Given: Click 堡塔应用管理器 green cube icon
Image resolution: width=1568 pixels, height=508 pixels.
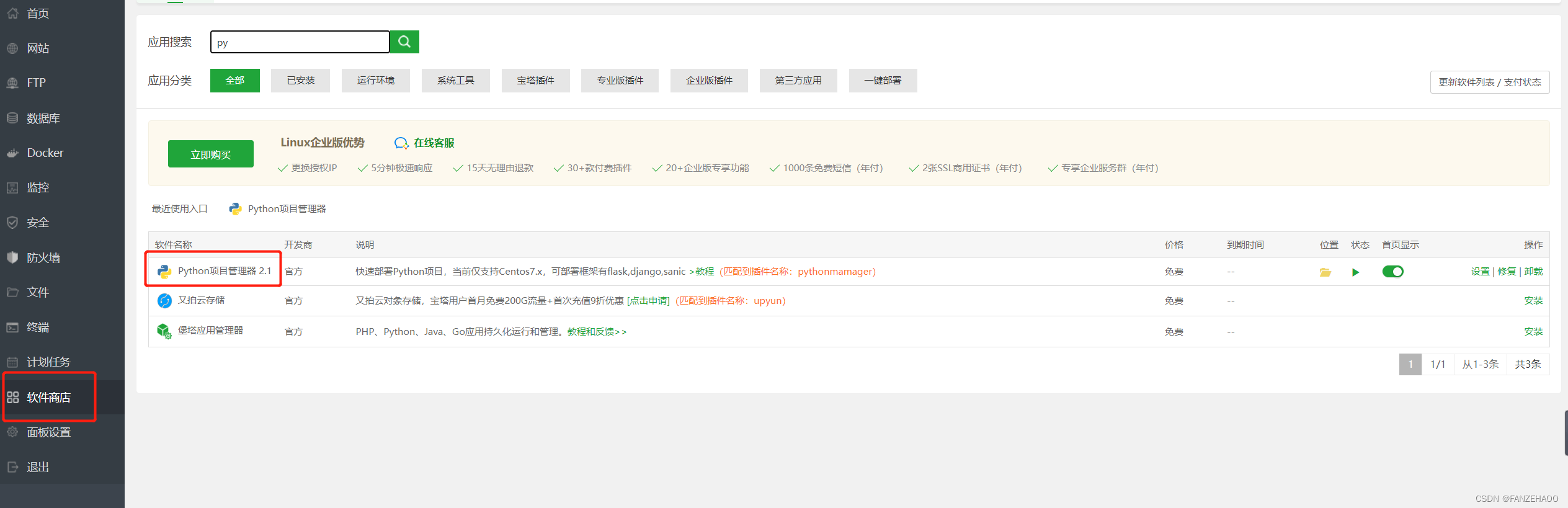Looking at the screenshot, I should click(164, 331).
